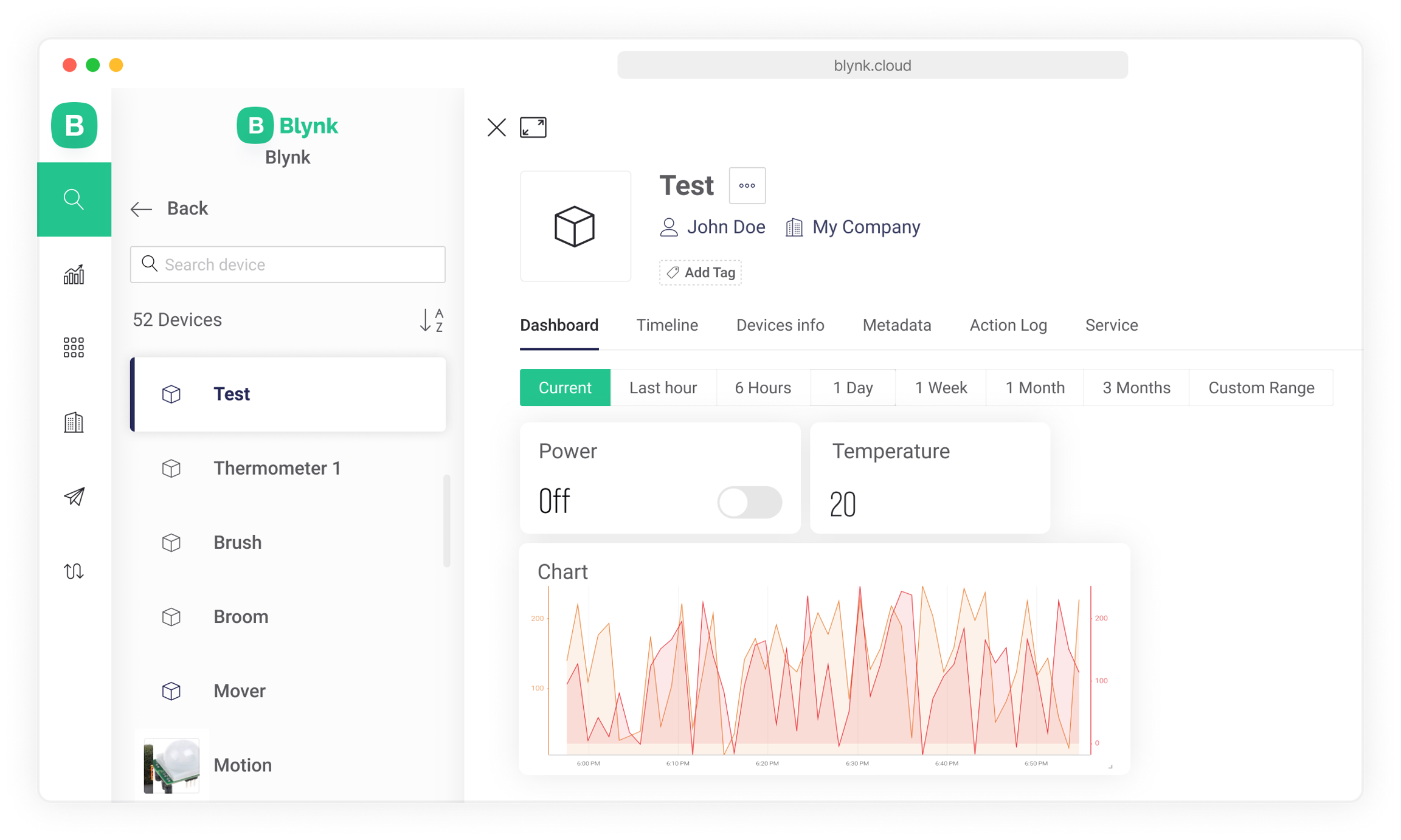The width and height of the screenshot is (1401, 840).
Task: Open the analytics chart sidebar icon
Action: (74, 275)
